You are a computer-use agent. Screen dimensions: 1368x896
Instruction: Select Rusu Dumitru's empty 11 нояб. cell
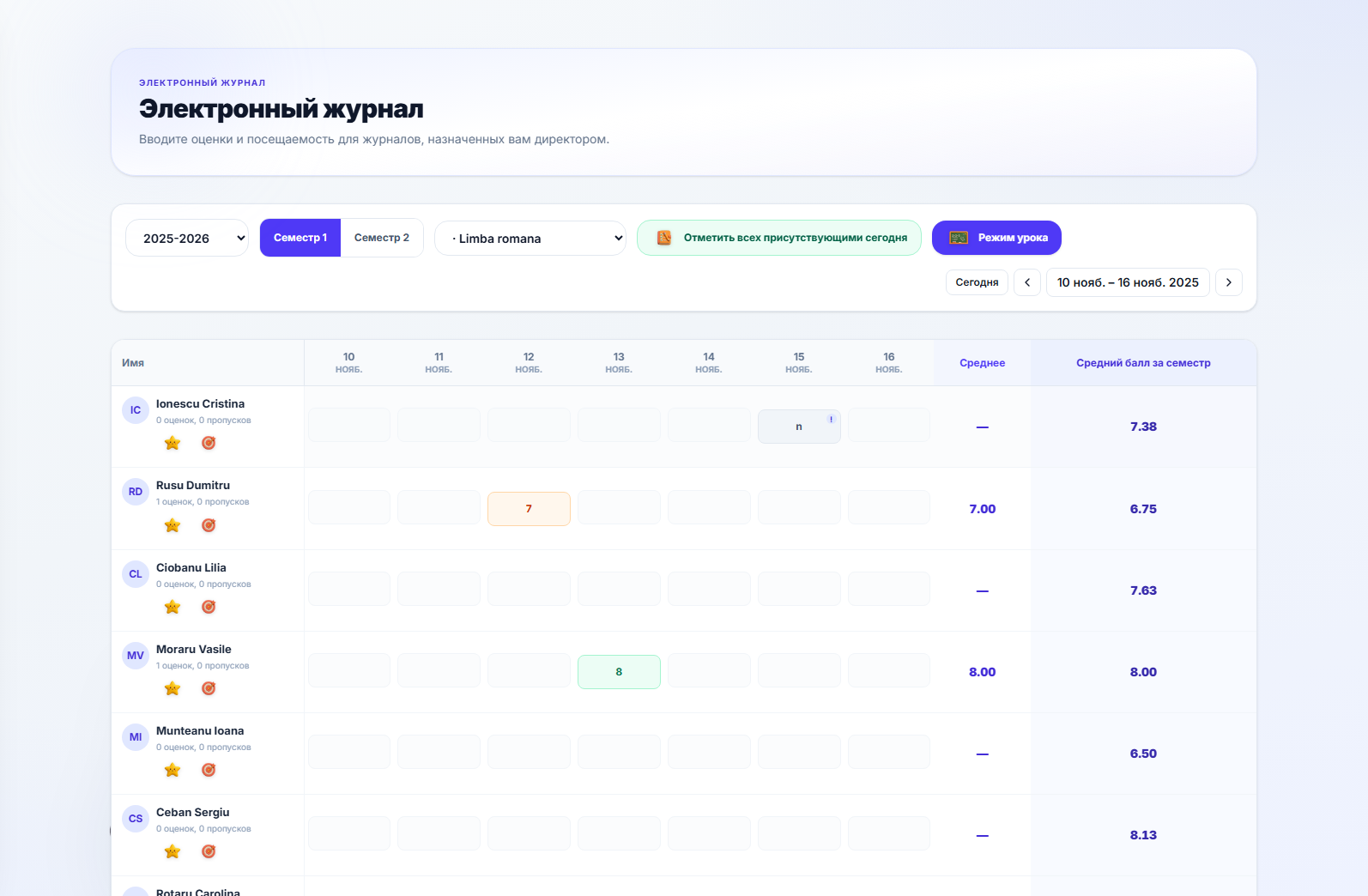pos(439,507)
